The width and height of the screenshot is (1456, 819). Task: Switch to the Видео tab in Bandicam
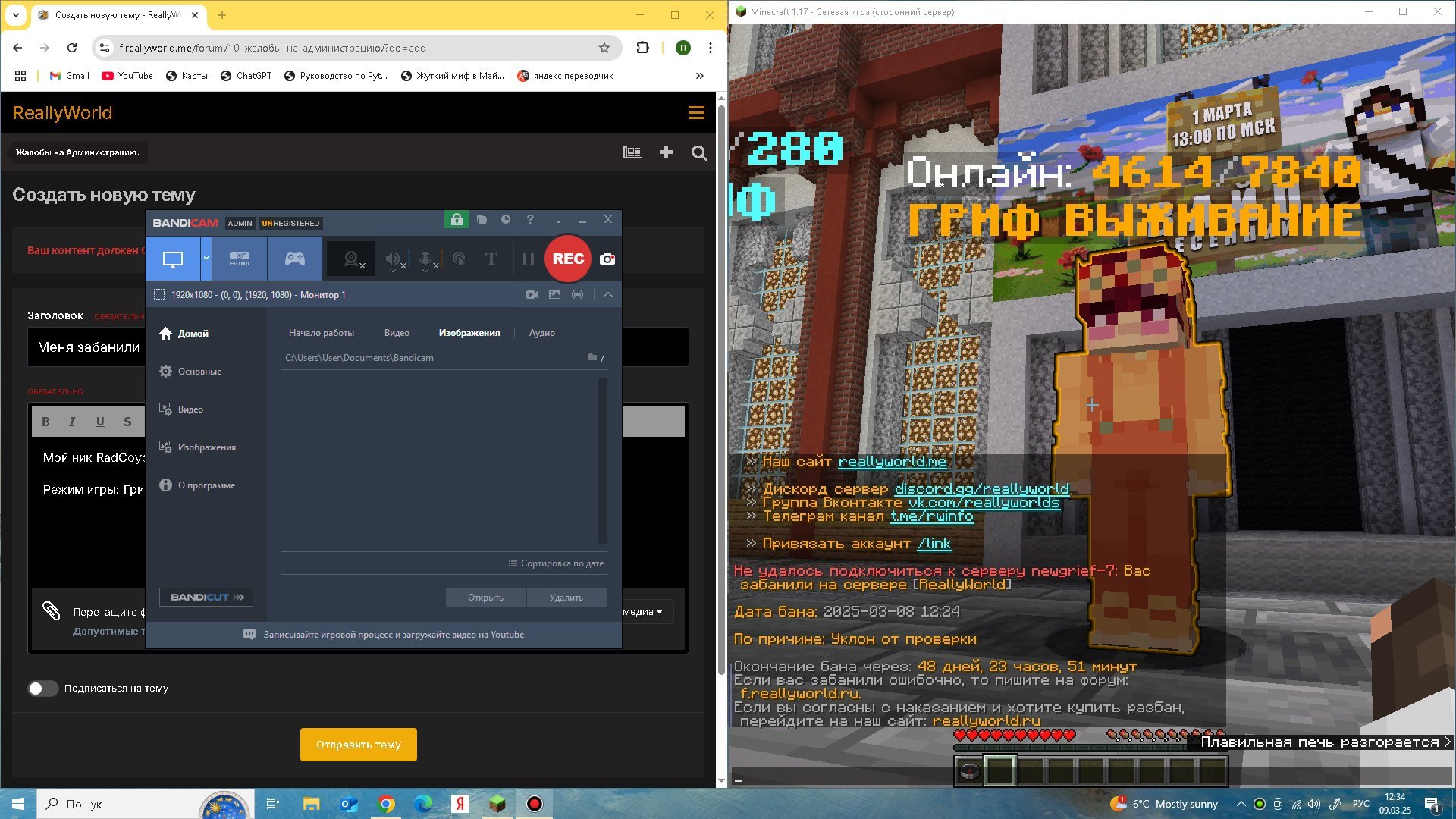[397, 333]
